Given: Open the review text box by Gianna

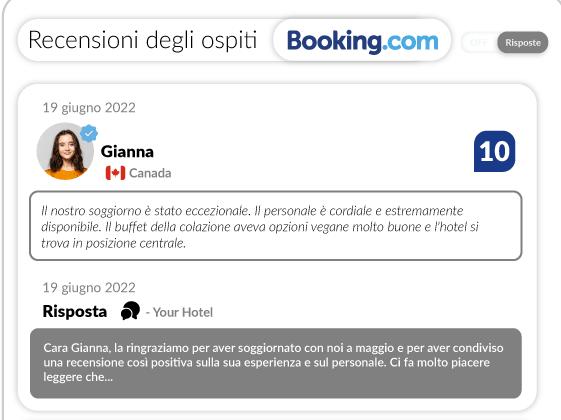Looking at the screenshot, I should click(275, 226).
